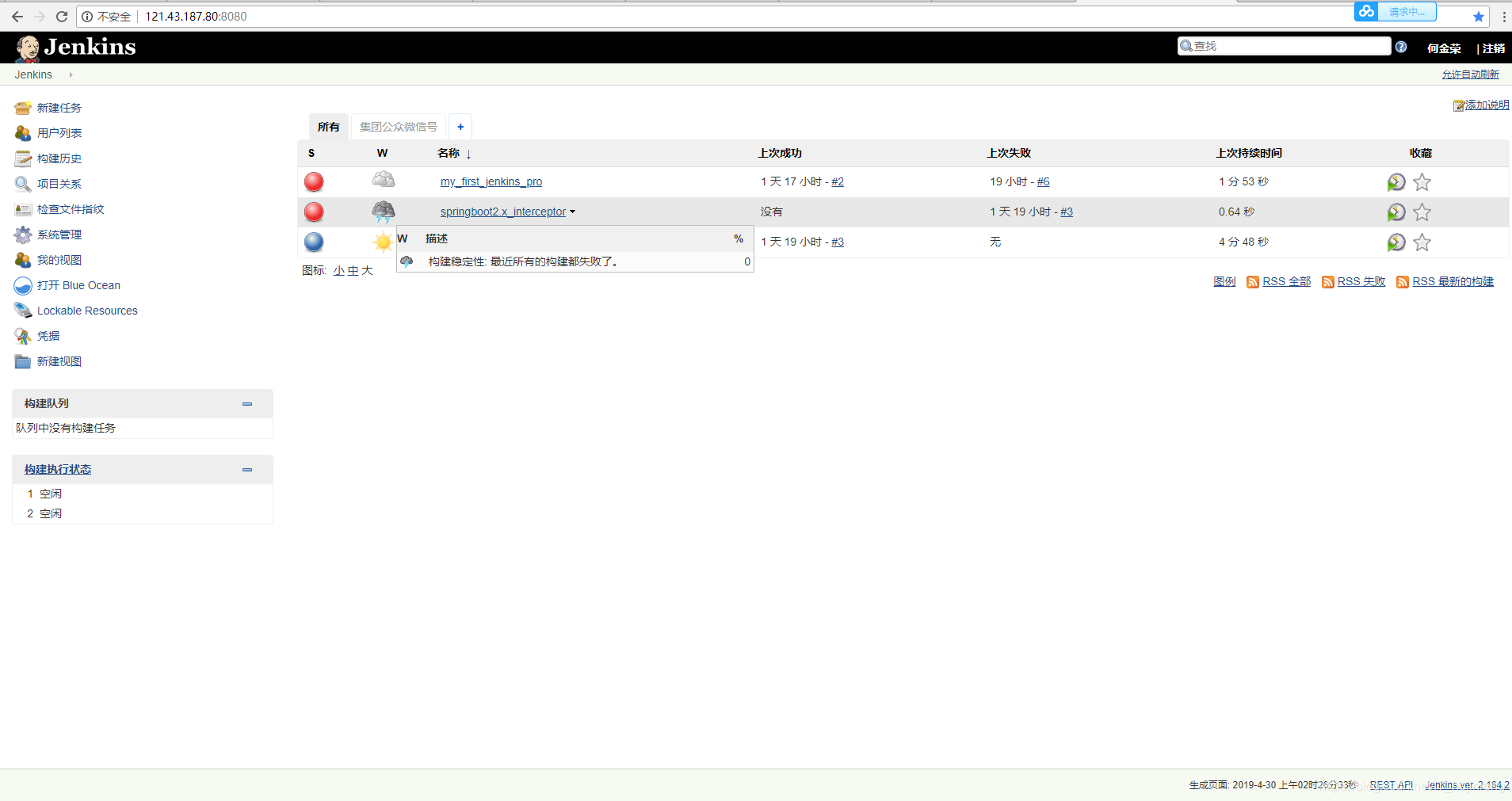
Task: Open 图例 legend link
Action: (1224, 281)
